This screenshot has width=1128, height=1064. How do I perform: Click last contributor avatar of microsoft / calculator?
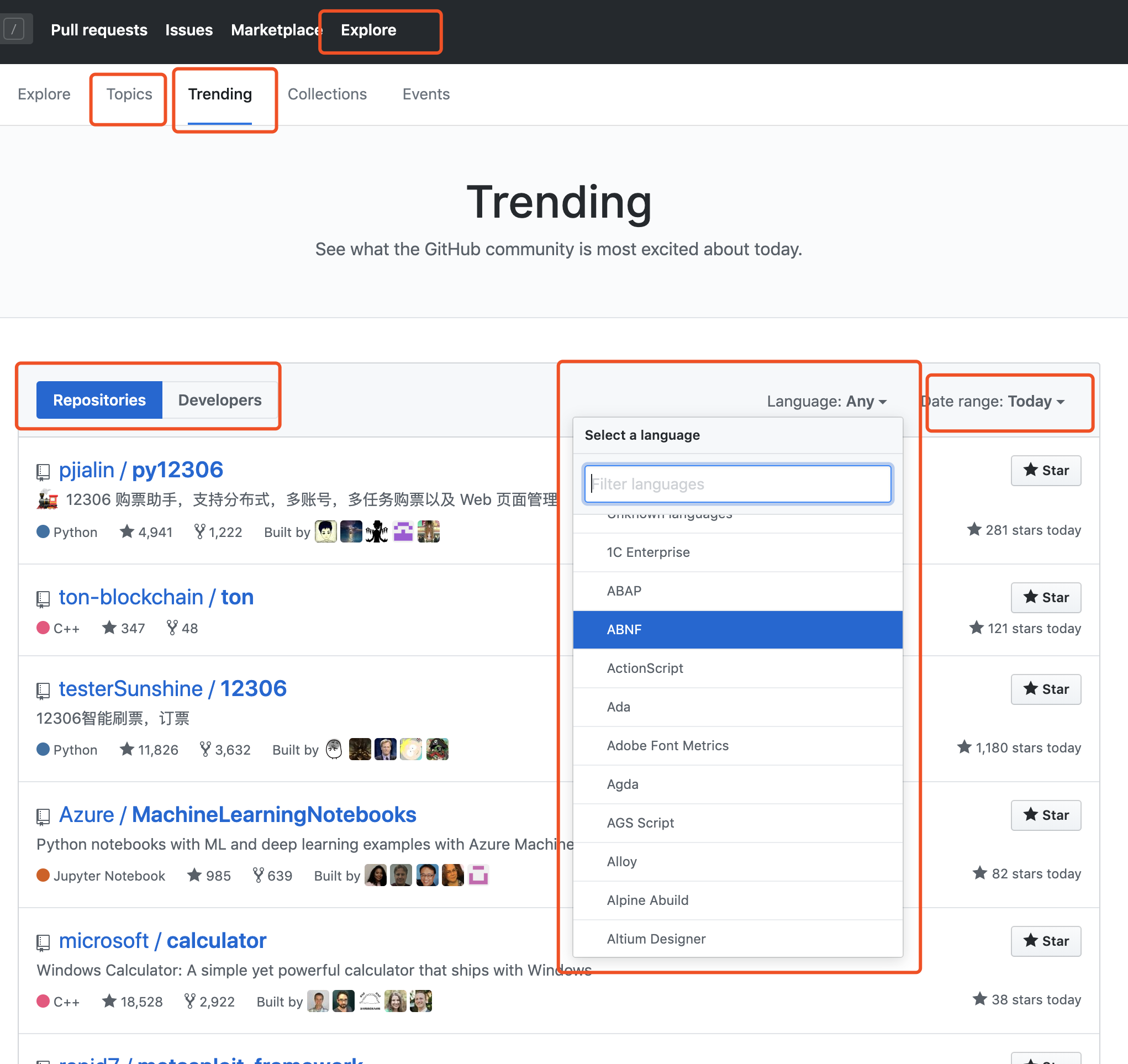420,1001
